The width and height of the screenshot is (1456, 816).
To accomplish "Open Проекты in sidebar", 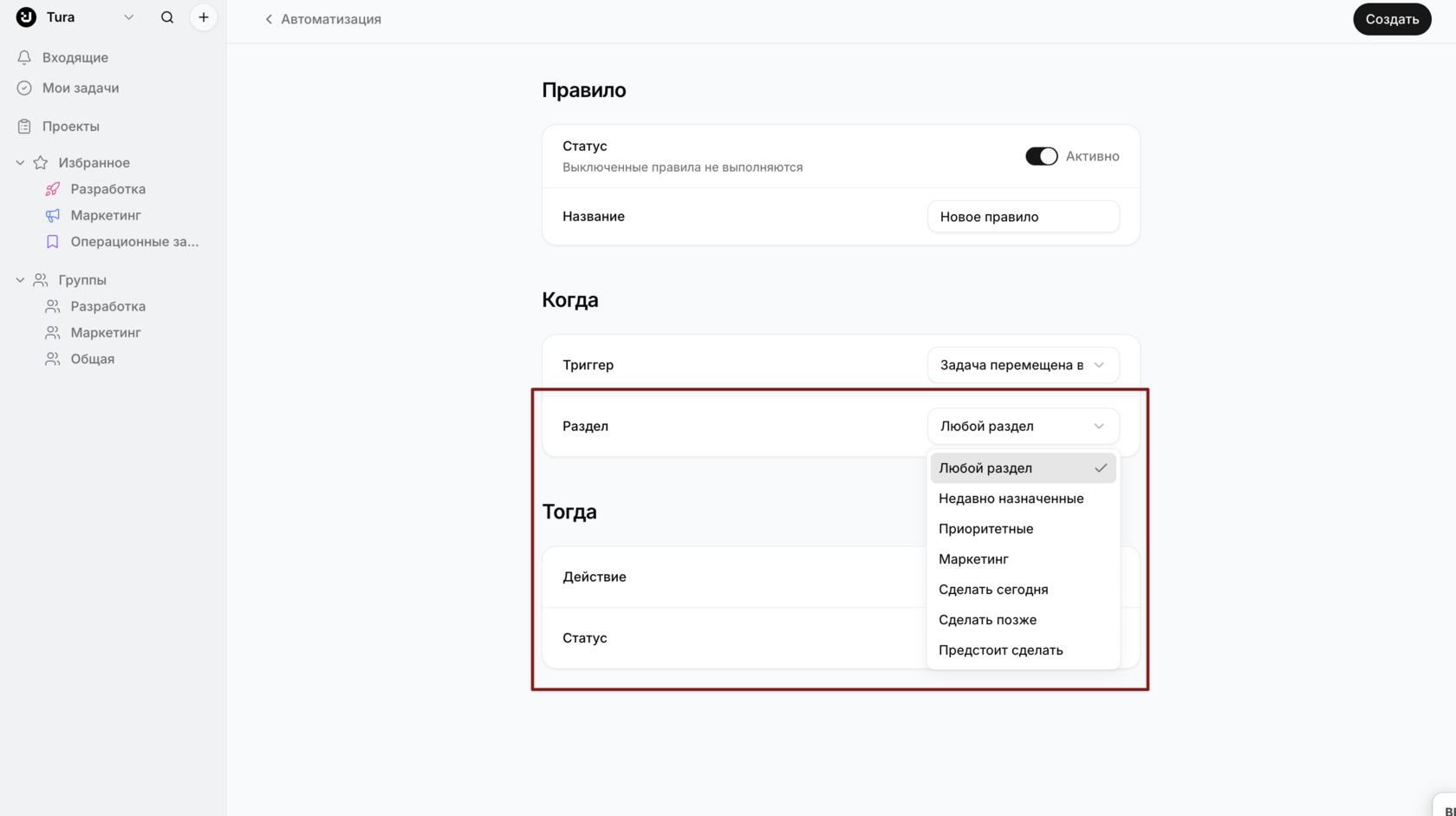I will pos(71,127).
